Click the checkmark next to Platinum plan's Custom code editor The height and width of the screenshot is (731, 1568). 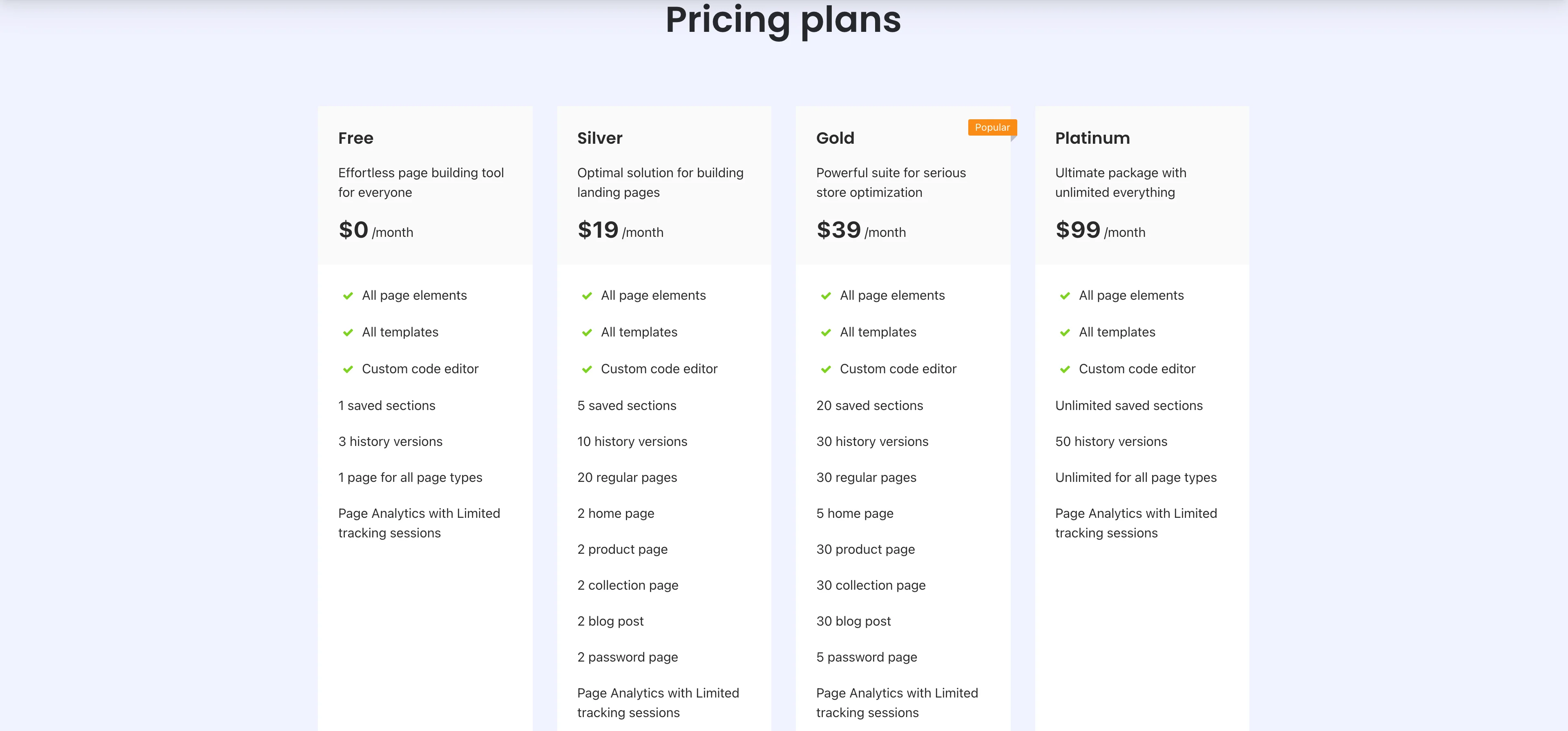(1065, 370)
